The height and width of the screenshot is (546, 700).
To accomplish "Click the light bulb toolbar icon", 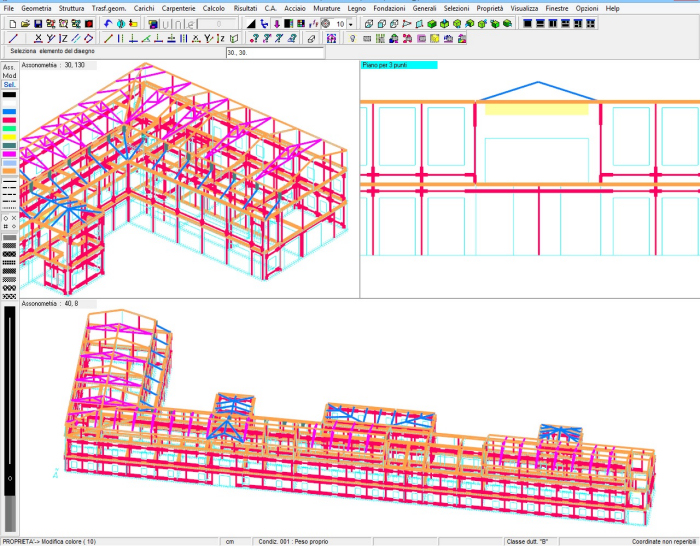I will coord(352,38).
